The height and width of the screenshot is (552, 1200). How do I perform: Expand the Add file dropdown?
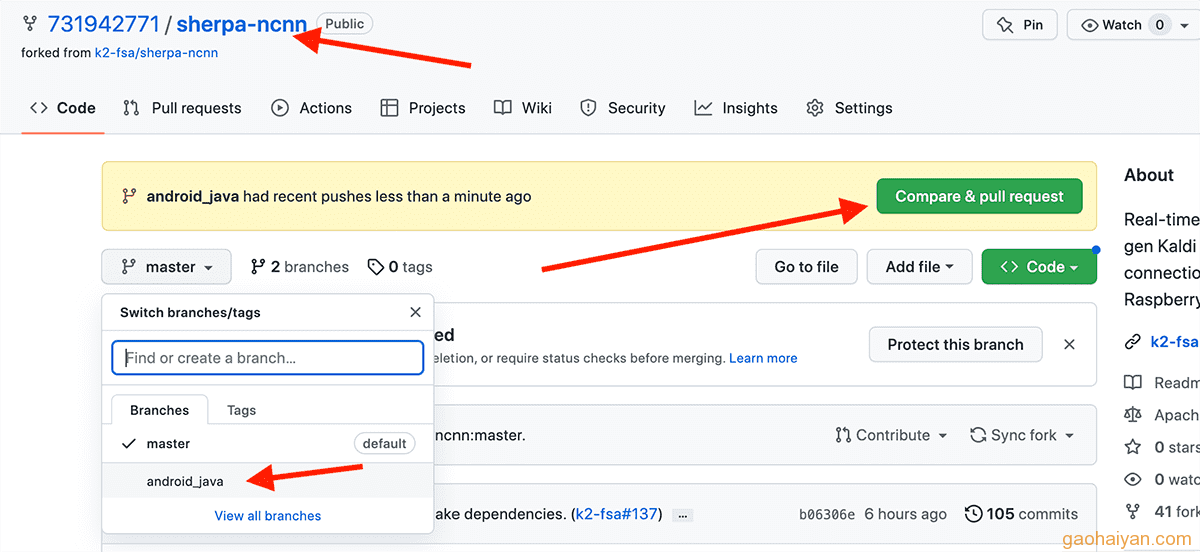coord(920,267)
